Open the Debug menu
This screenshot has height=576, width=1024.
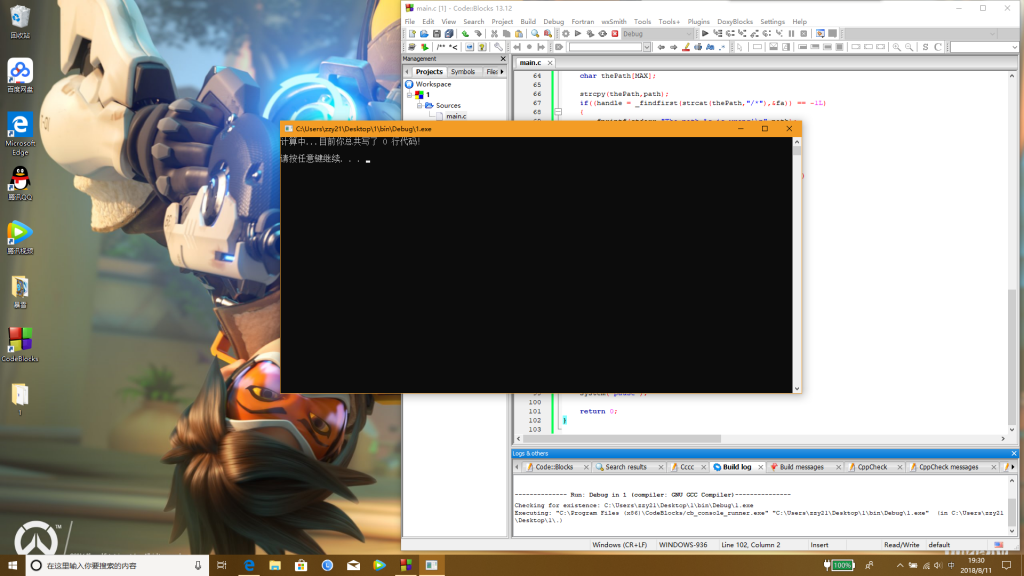click(x=554, y=22)
